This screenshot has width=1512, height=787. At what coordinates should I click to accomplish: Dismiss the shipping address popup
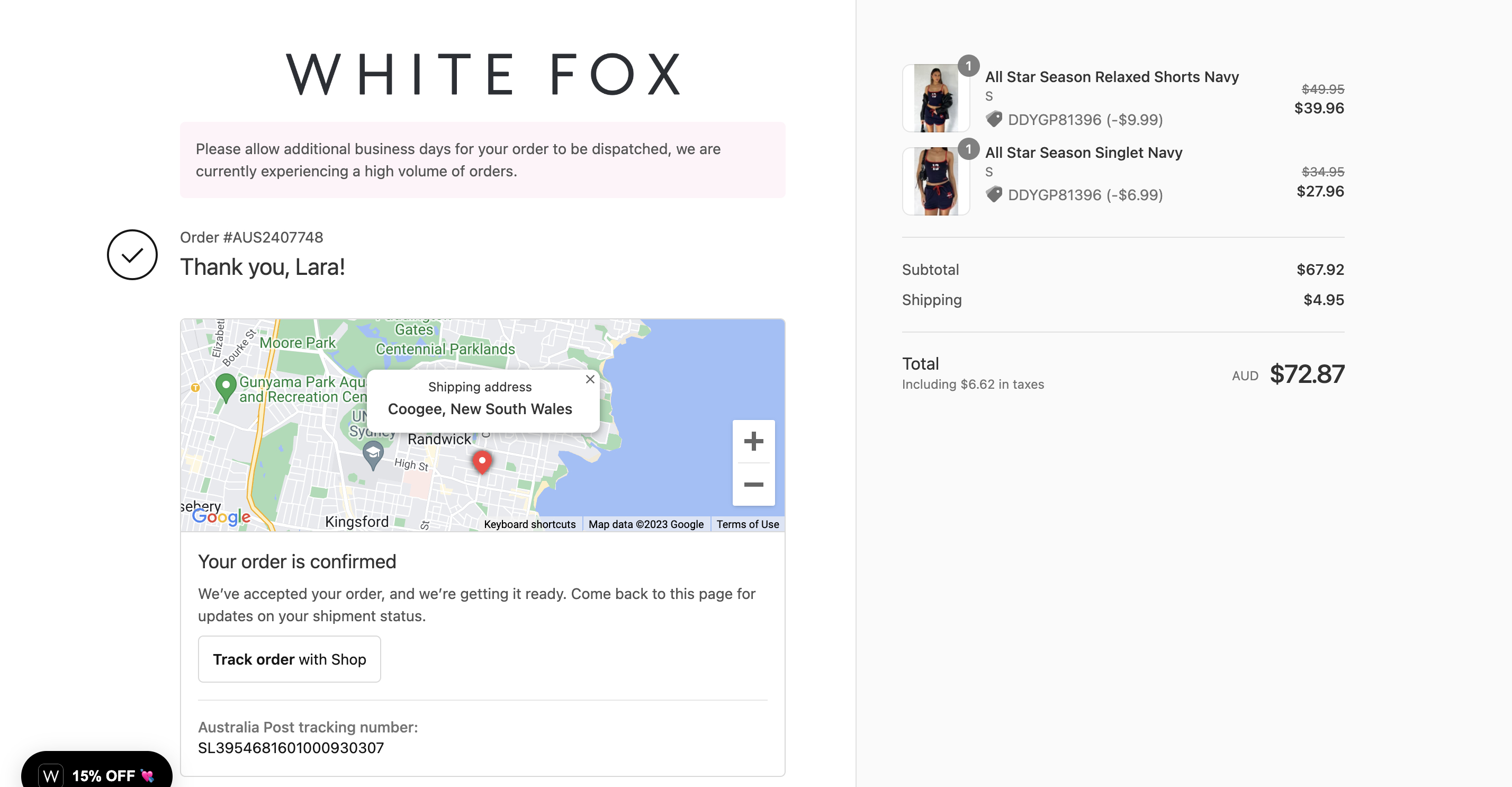point(590,379)
